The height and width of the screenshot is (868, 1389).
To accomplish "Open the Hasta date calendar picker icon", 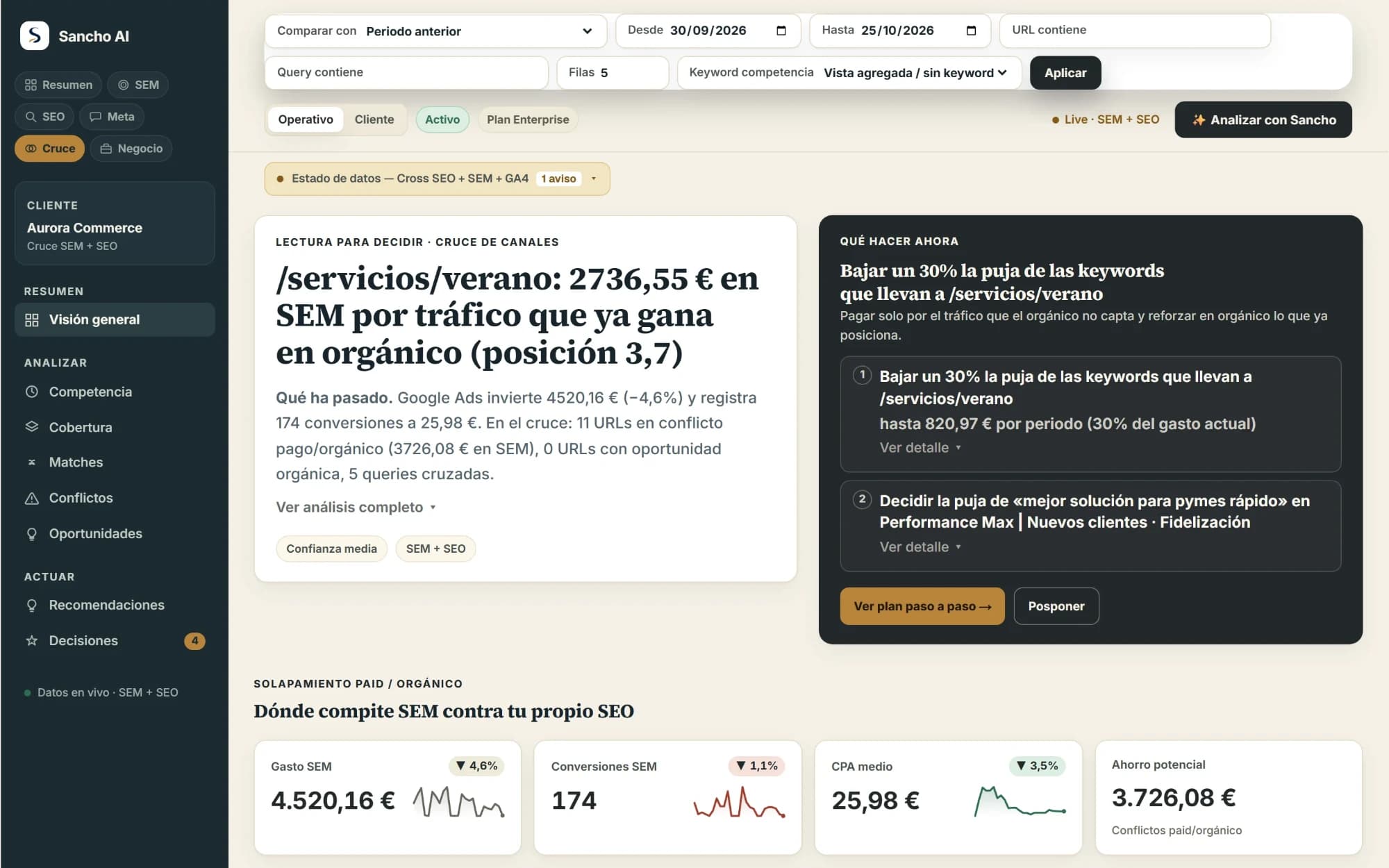I will pyautogui.click(x=971, y=31).
